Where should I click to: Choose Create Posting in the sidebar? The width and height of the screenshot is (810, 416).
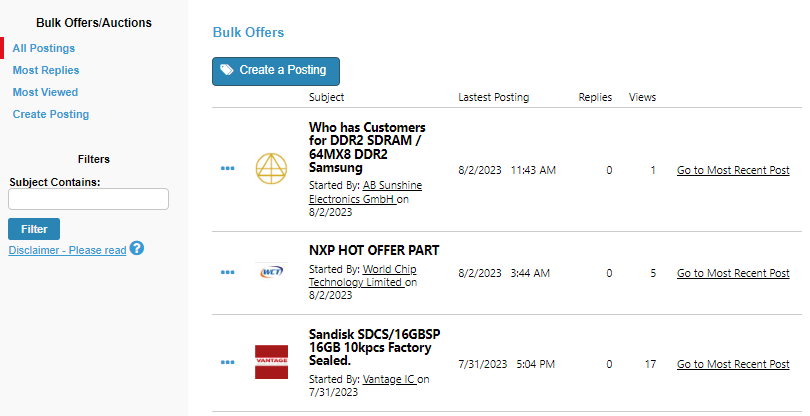tap(51, 114)
